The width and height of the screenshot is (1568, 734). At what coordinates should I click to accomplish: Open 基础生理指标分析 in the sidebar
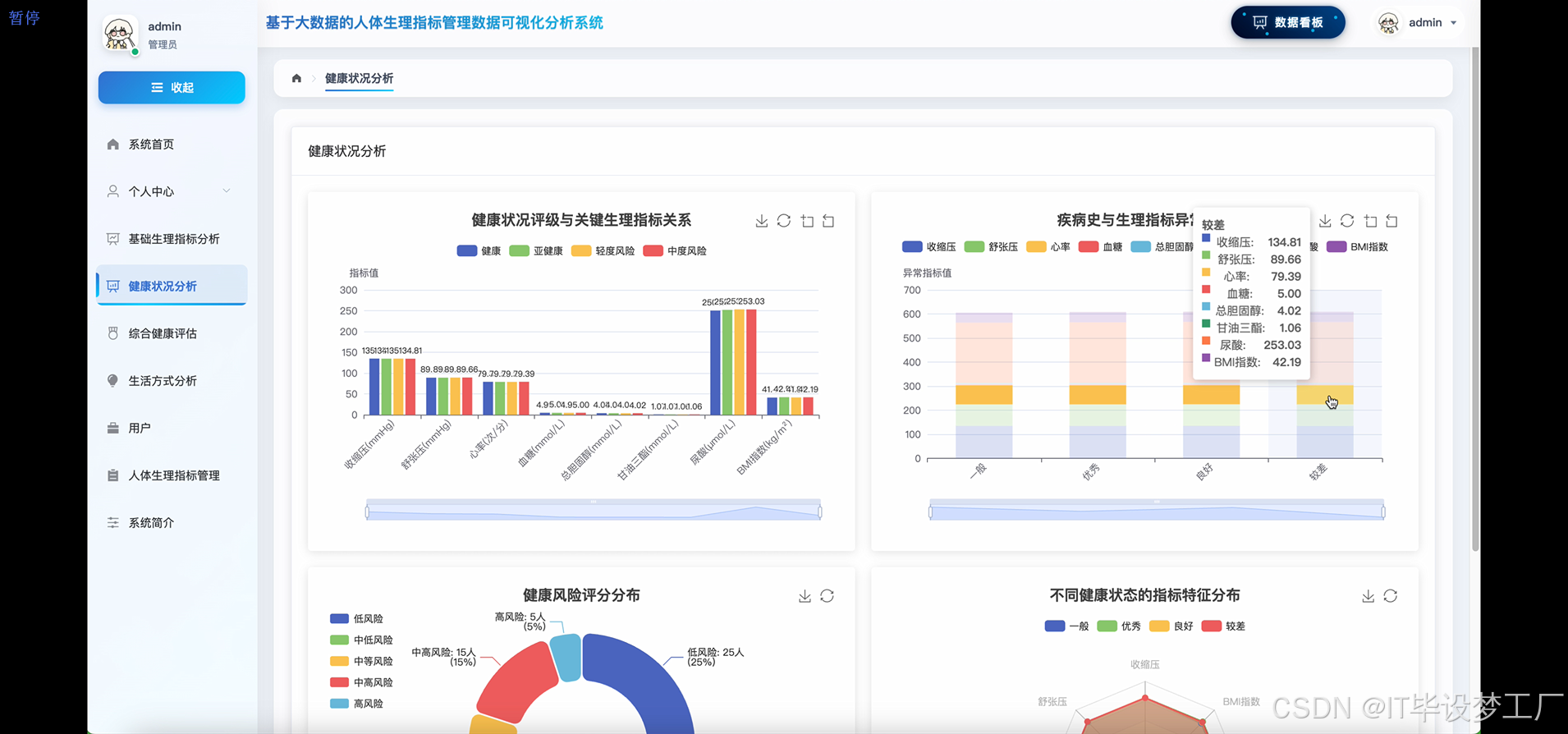pyautogui.click(x=172, y=239)
